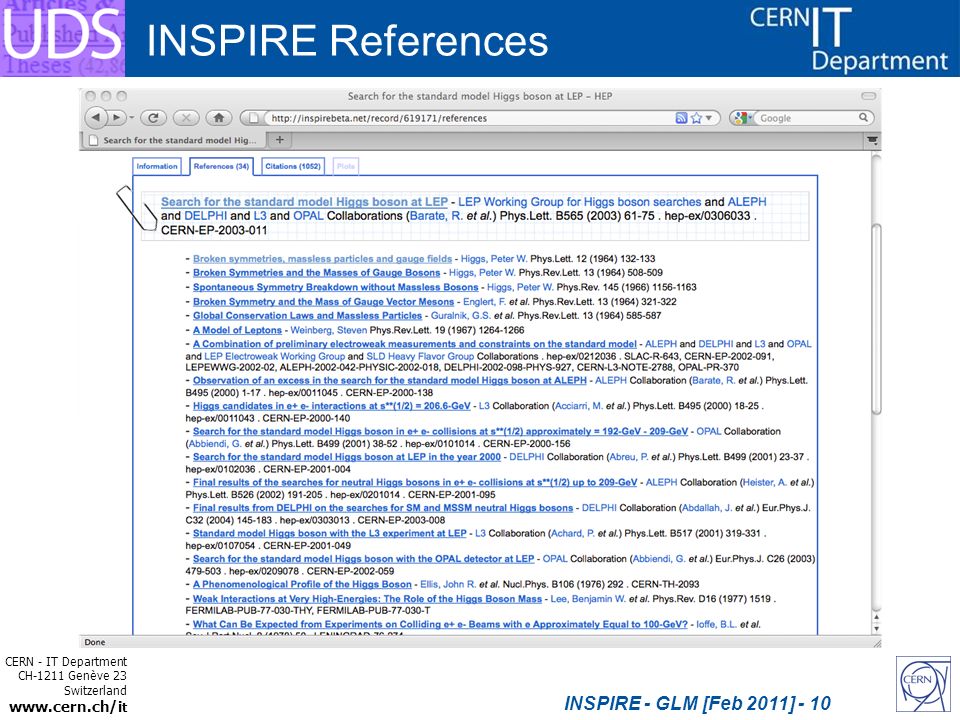Click 'LEP Working Group for Higgs boson searches' link

[579, 201]
